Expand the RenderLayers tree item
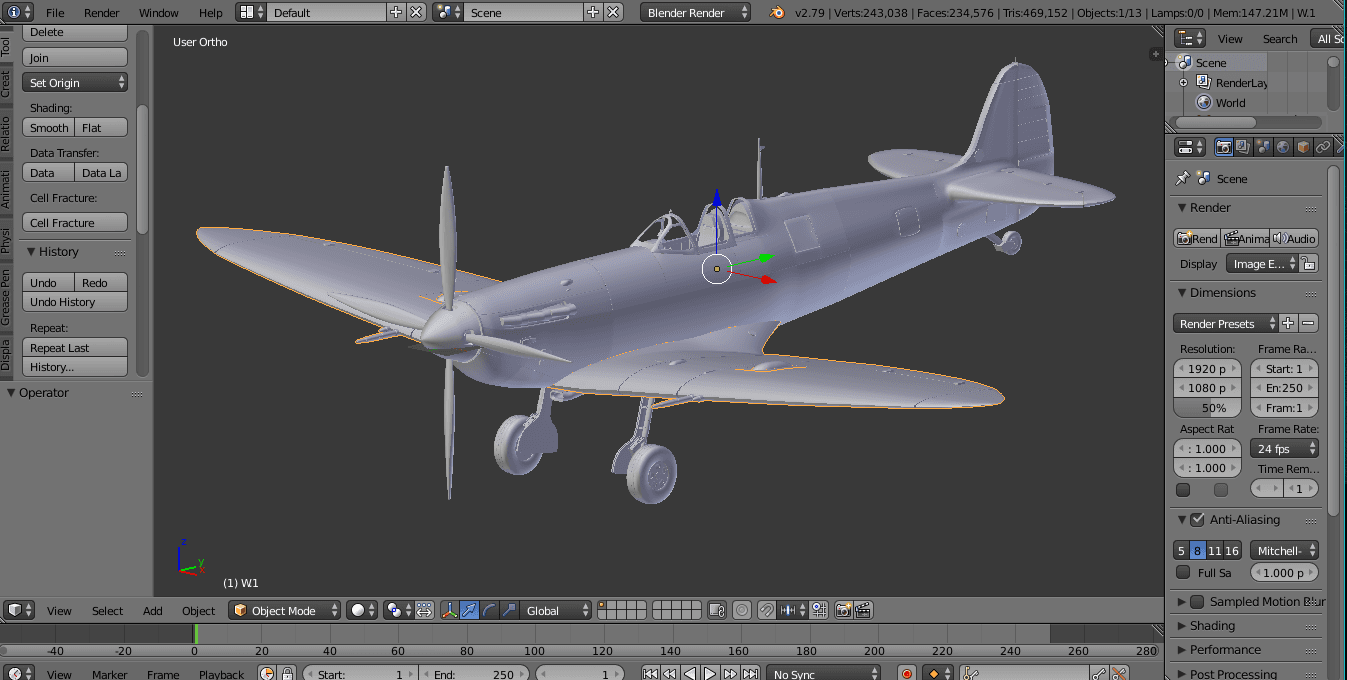 click(1183, 83)
